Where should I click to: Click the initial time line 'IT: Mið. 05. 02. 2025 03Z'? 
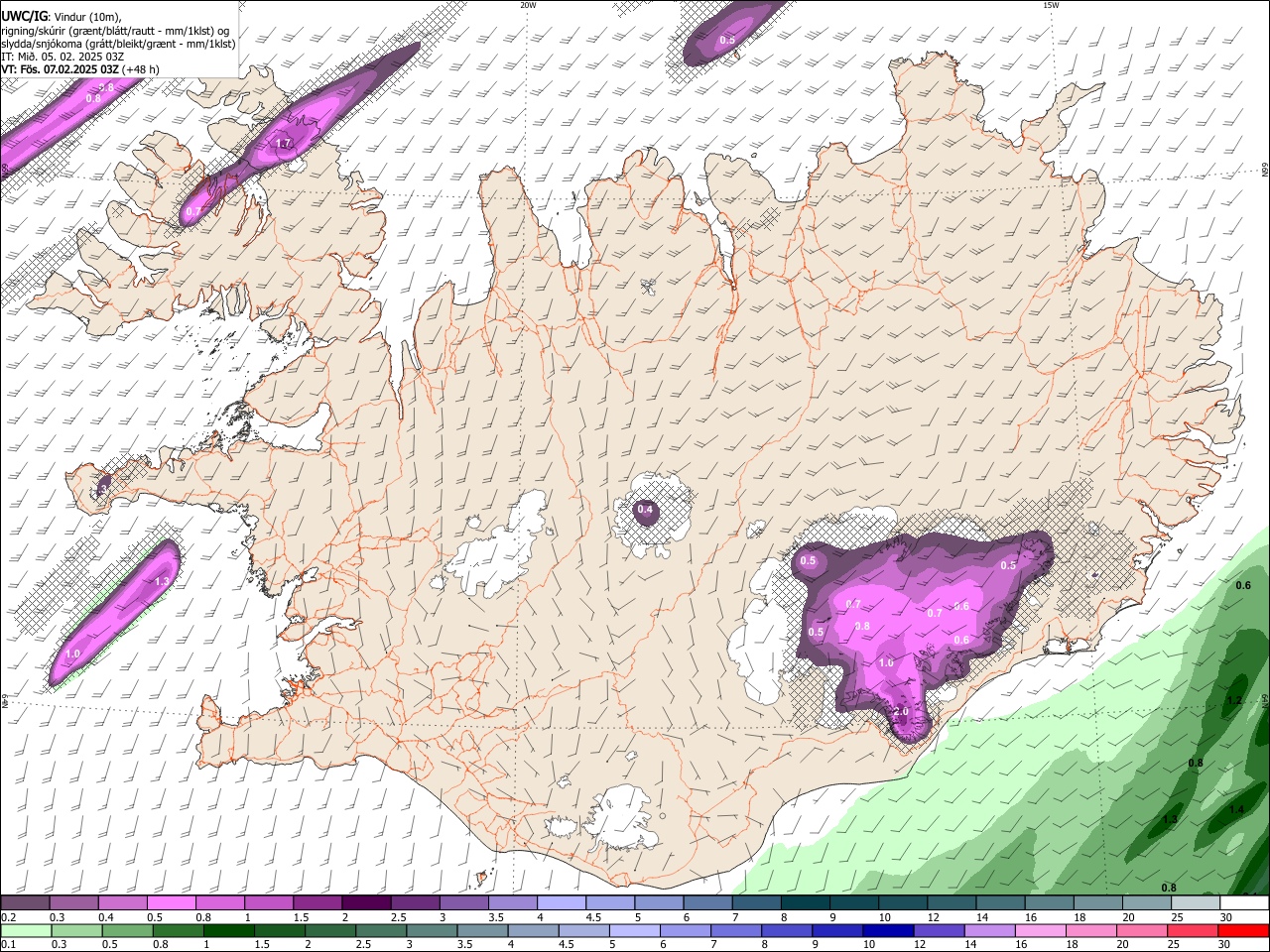coord(63,57)
